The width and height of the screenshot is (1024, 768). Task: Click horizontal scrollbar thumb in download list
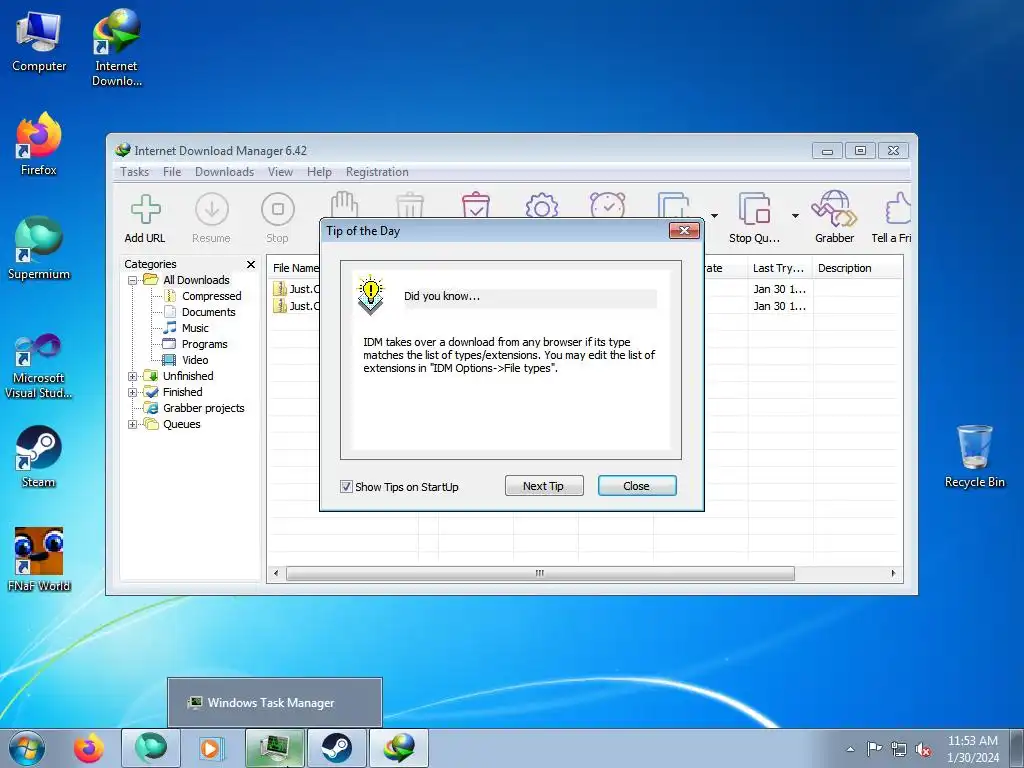click(540, 573)
